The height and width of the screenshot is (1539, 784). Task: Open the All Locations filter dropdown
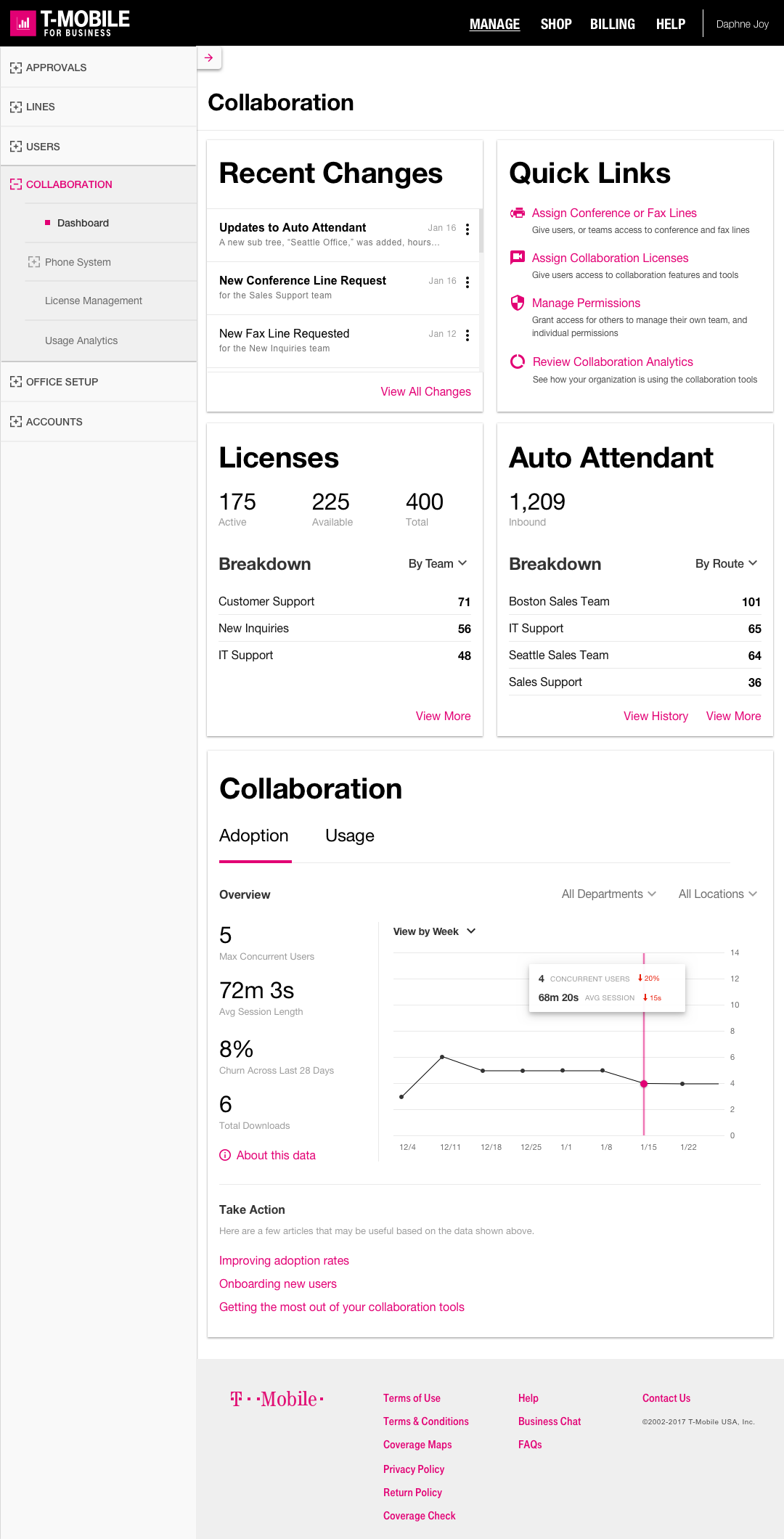718,894
